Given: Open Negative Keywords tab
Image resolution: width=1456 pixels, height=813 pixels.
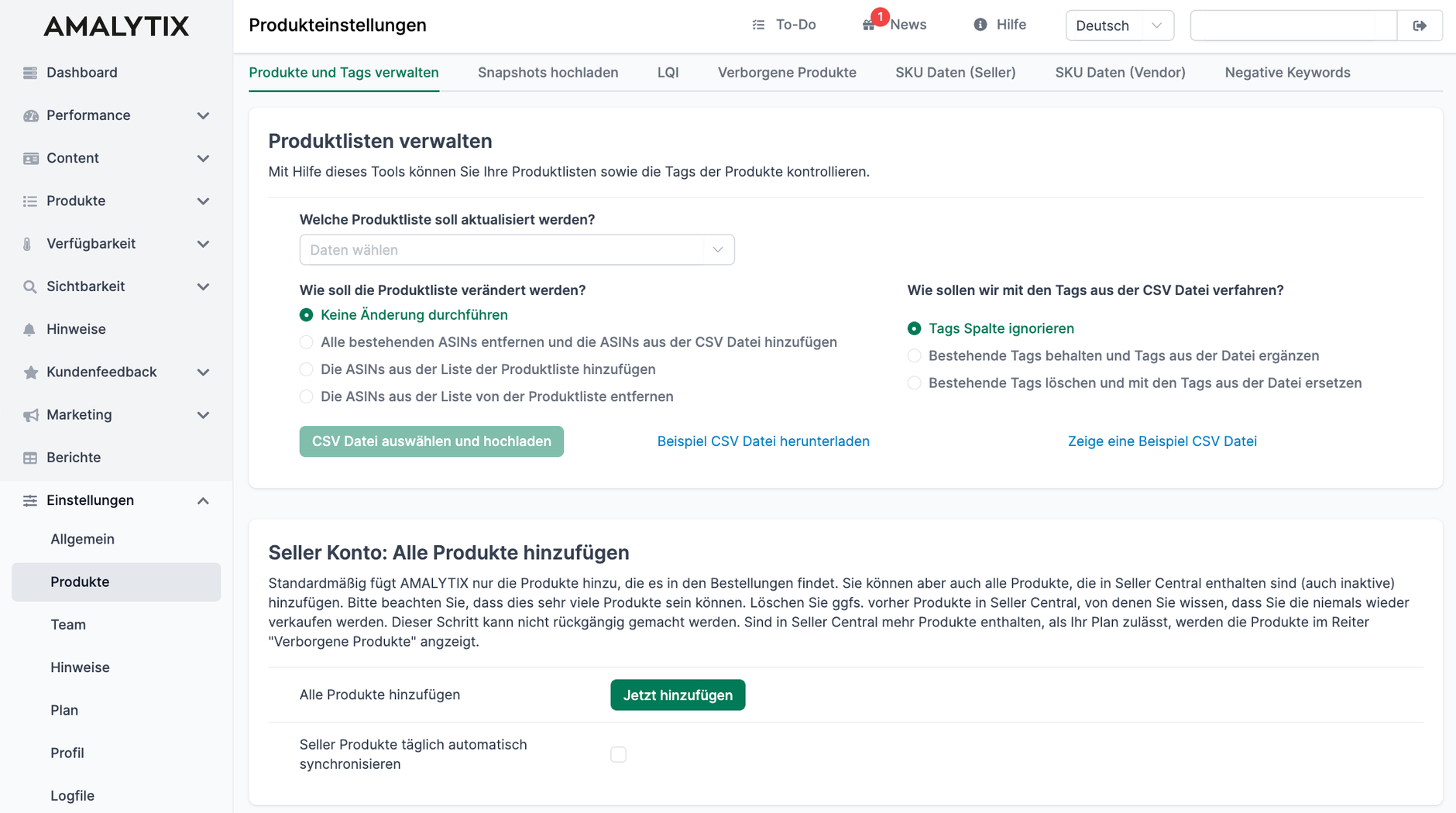Looking at the screenshot, I should click(x=1287, y=73).
